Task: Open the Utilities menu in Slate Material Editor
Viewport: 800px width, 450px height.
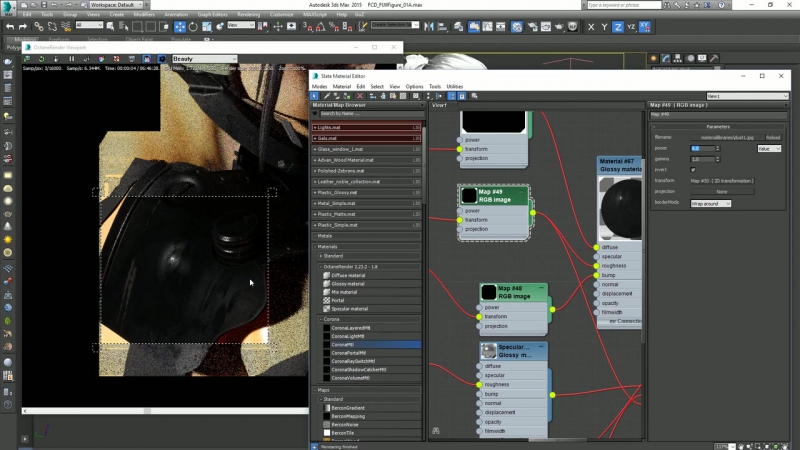Action: tap(455, 87)
